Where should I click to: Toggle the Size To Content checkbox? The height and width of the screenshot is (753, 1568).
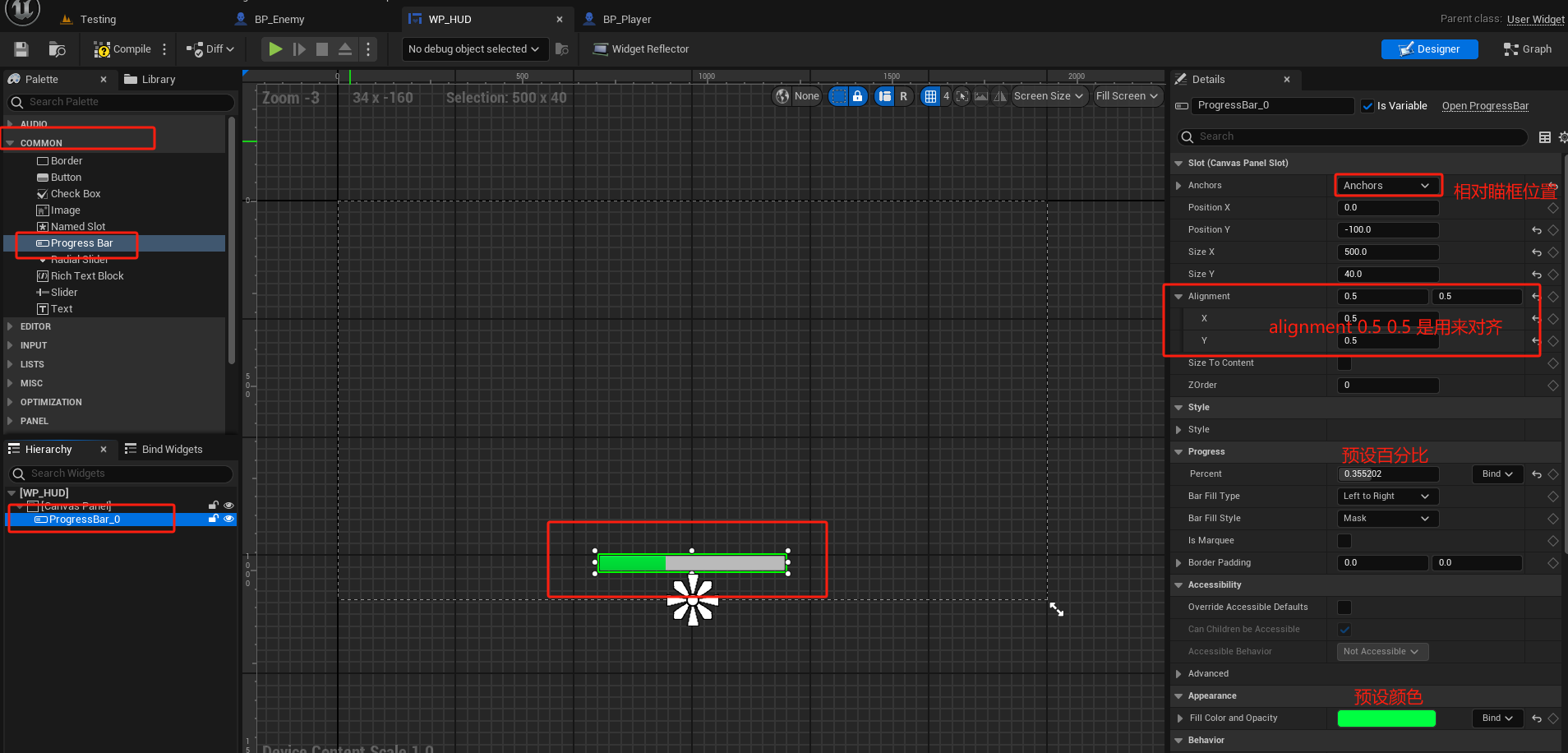coord(1344,363)
